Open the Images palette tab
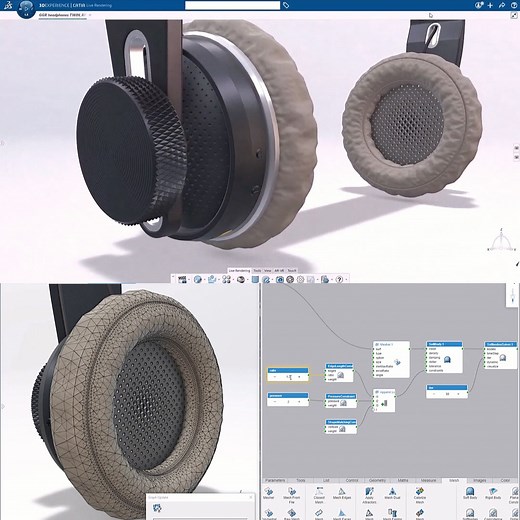Viewport: 520px width, 520px height. pos(480,480)
